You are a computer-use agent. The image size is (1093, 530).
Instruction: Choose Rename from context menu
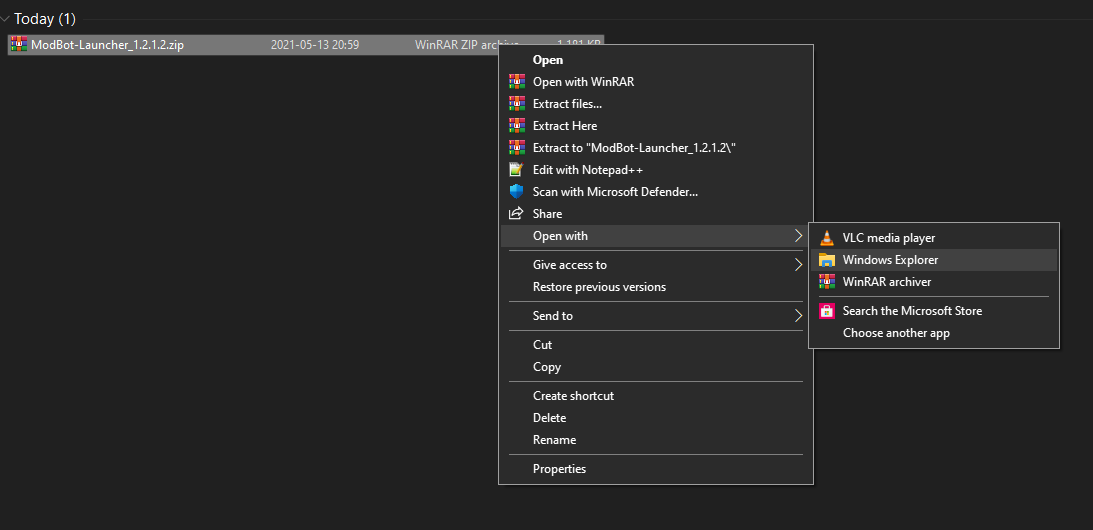tap(656, 439)
